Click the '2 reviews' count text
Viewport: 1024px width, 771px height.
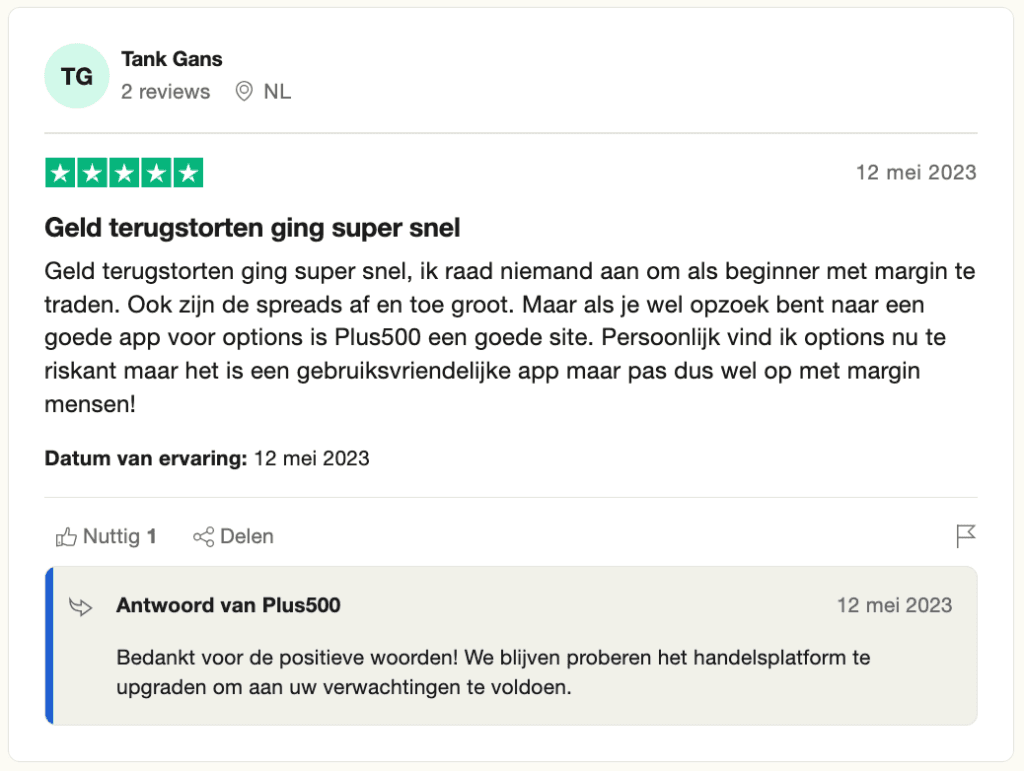tap(166, 92)
